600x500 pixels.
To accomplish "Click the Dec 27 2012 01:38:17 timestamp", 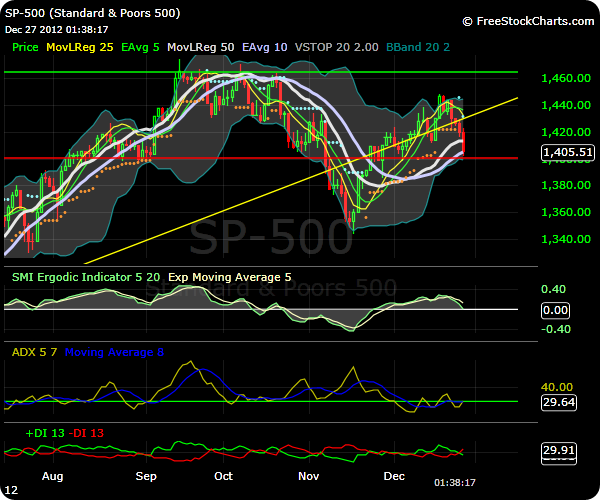I will point(57,29).
